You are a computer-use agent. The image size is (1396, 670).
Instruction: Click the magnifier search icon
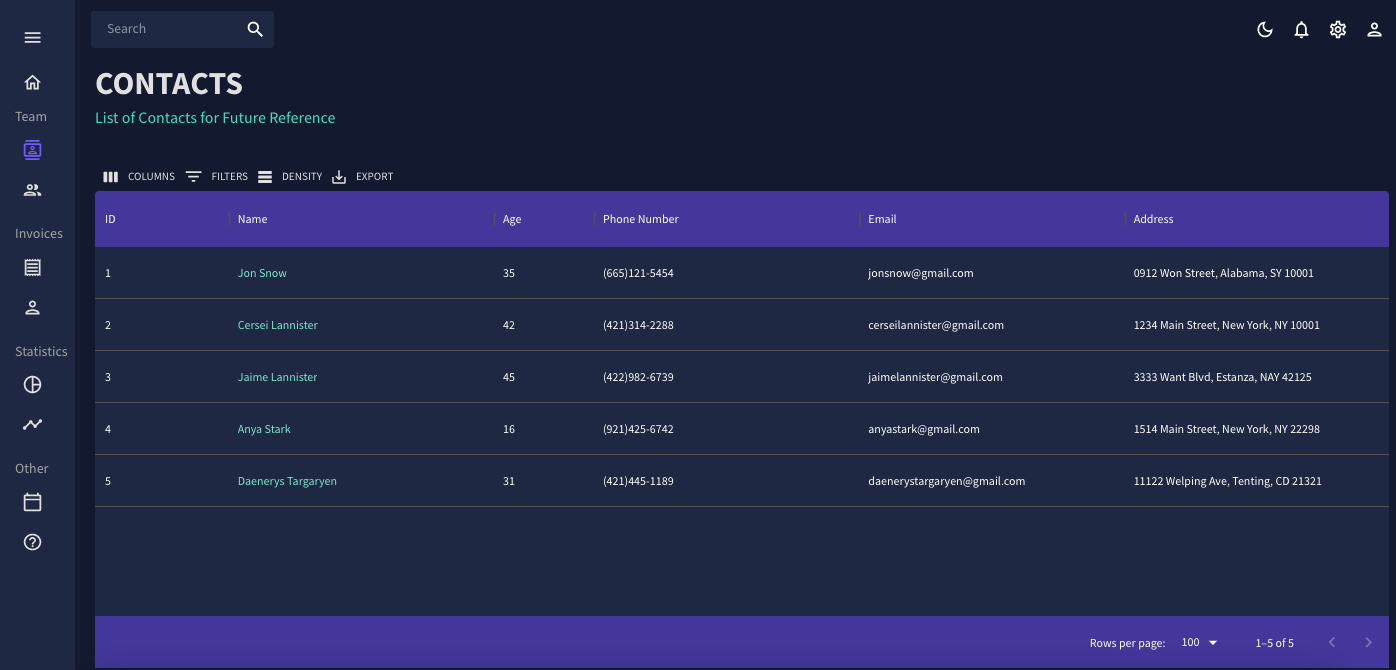tap(255, 29)
